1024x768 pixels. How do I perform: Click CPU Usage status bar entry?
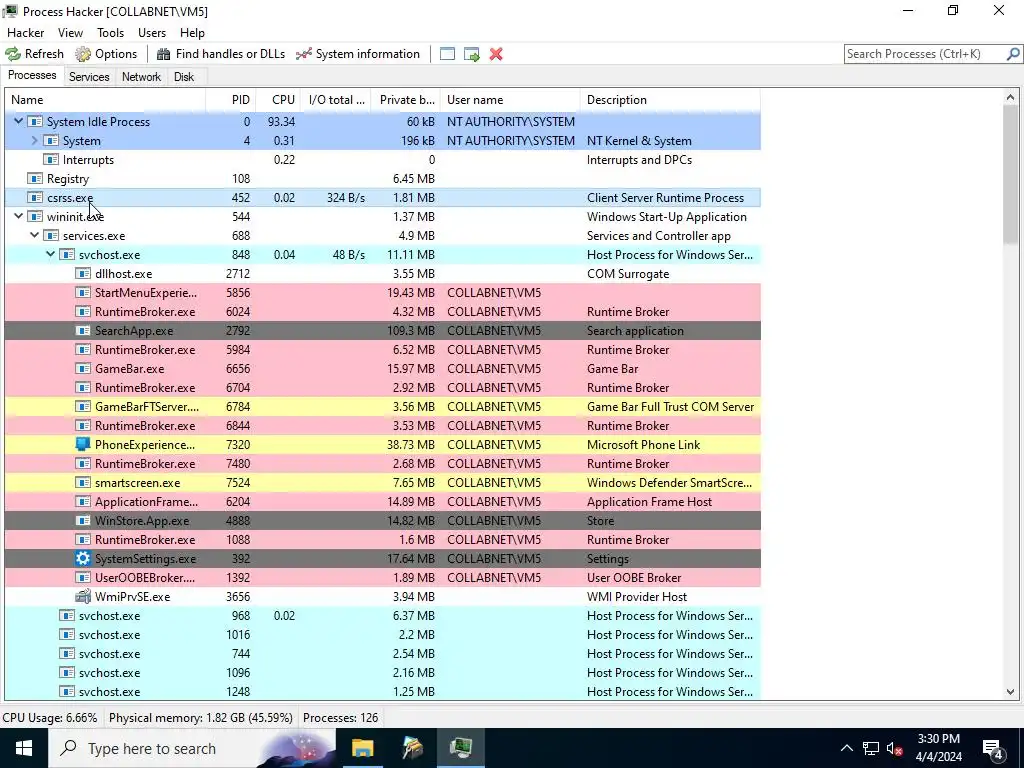click(x=50, y=718)
